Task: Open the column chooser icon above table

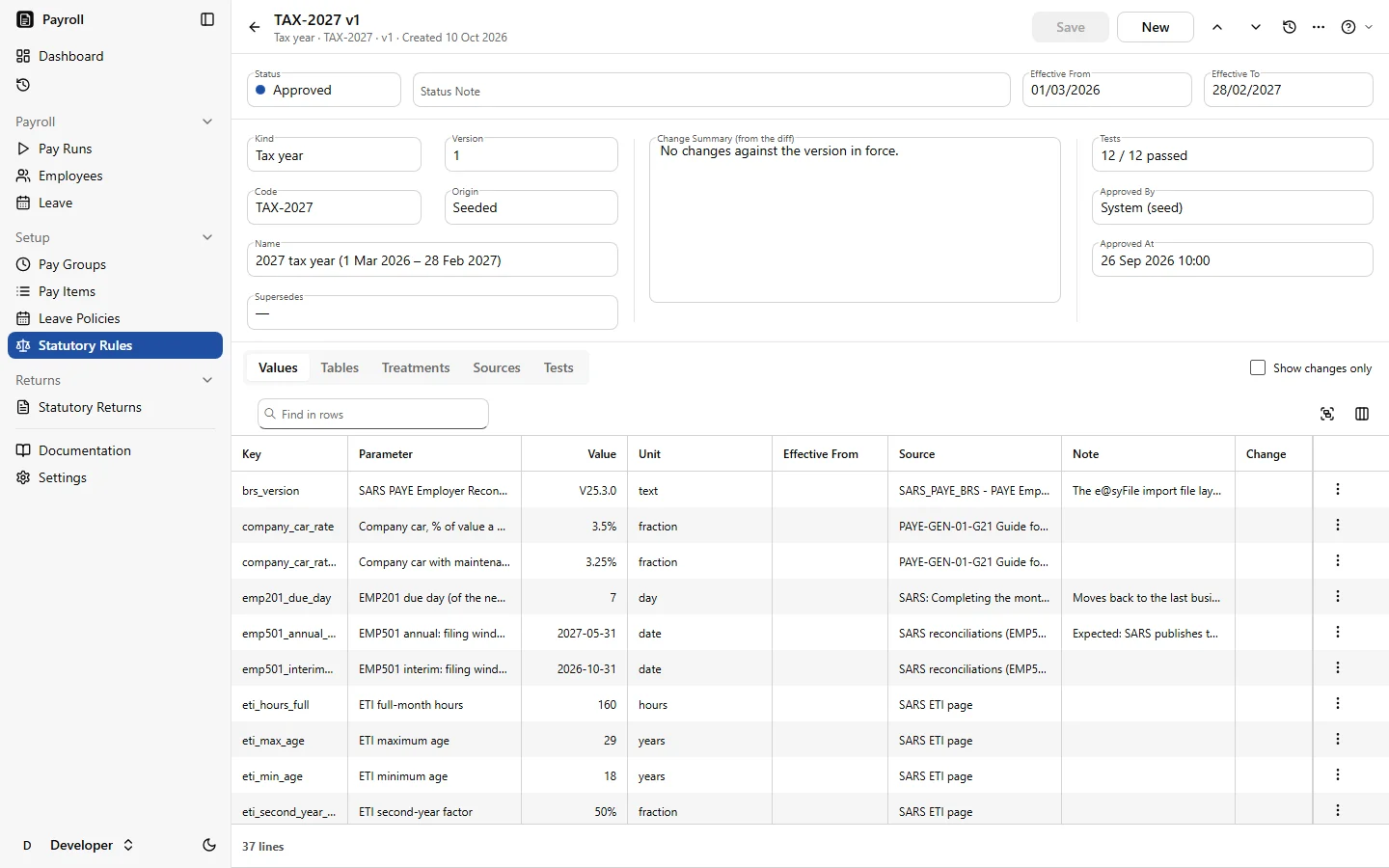Action: pos(1362,414)
